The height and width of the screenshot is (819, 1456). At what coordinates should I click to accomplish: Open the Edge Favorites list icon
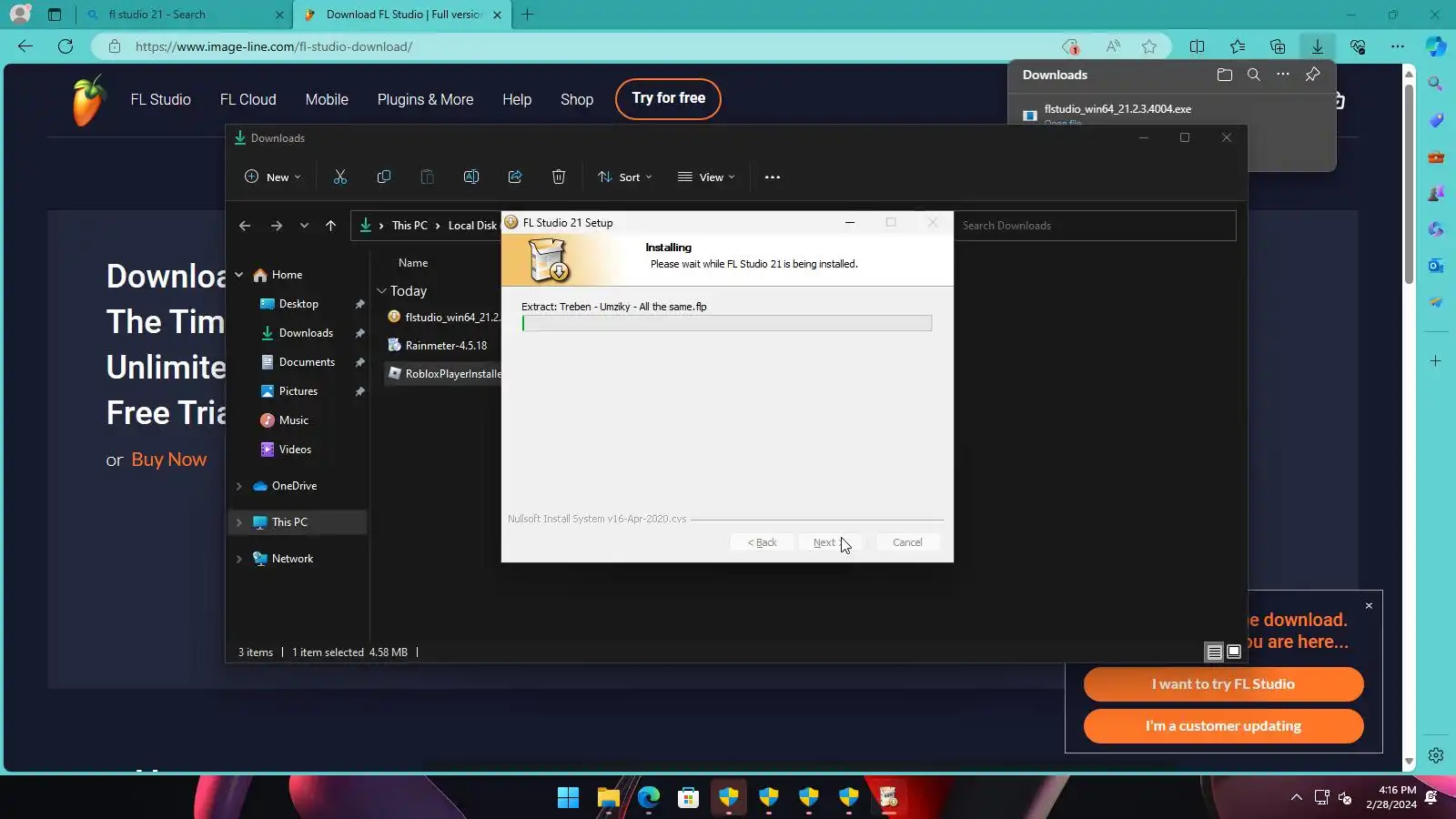pyautogui.click(x=1238, y=46)
